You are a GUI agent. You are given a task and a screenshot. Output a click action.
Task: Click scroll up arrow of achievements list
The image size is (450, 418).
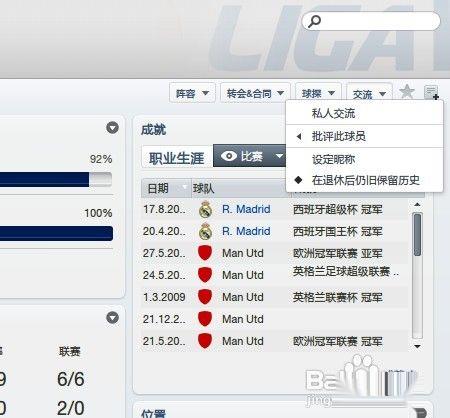click(x=417, y=204)
